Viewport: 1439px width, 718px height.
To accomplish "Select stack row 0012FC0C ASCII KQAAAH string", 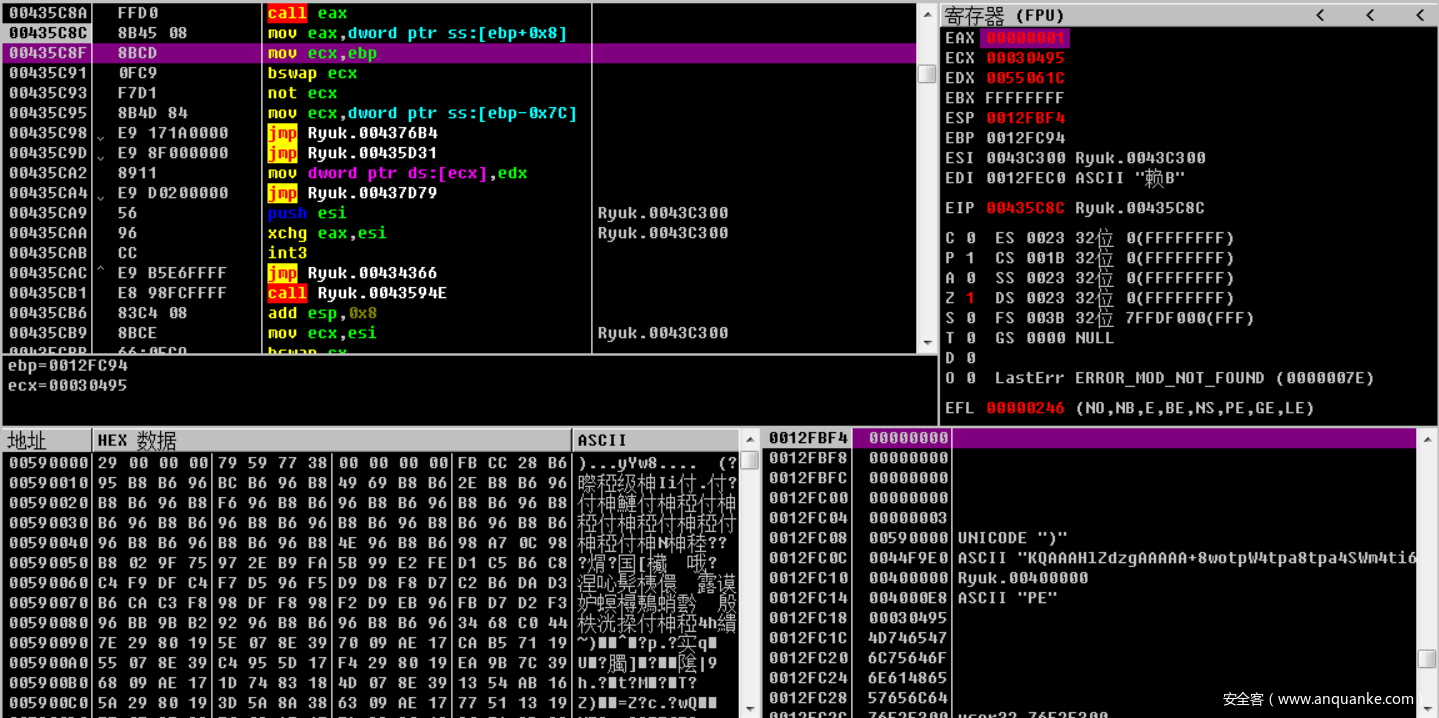I will click(1090, 558).
